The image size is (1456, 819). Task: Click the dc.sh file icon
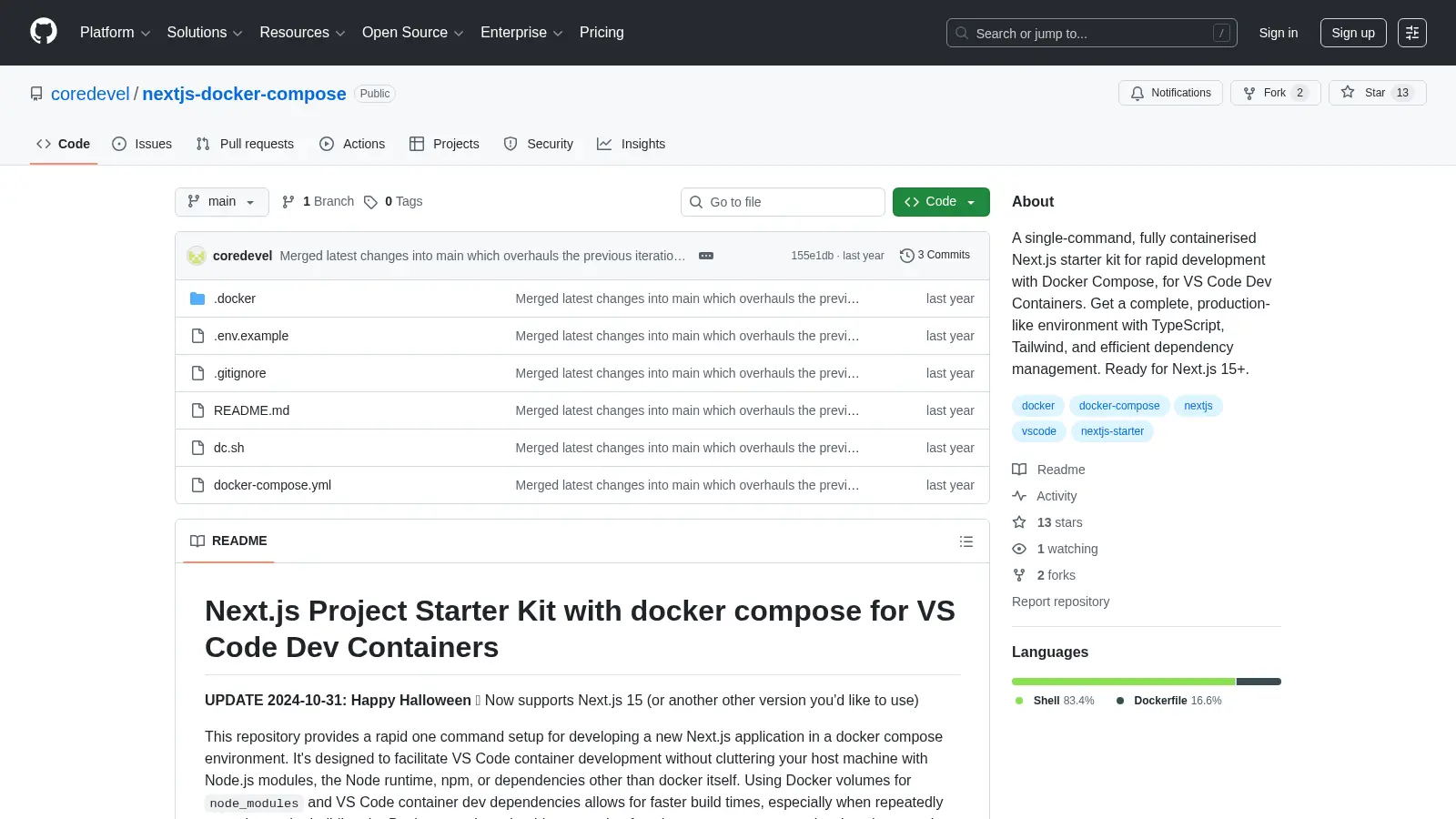[197, 448]
